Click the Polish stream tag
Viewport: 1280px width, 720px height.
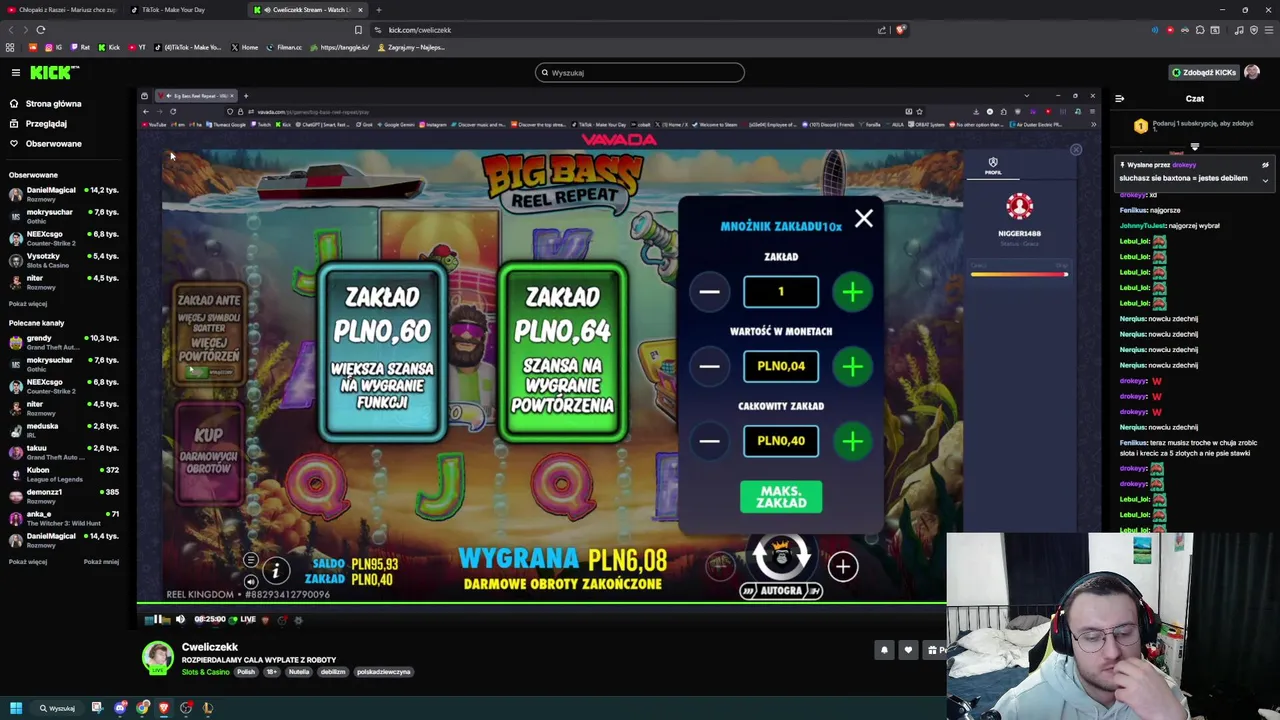point(246,672)
